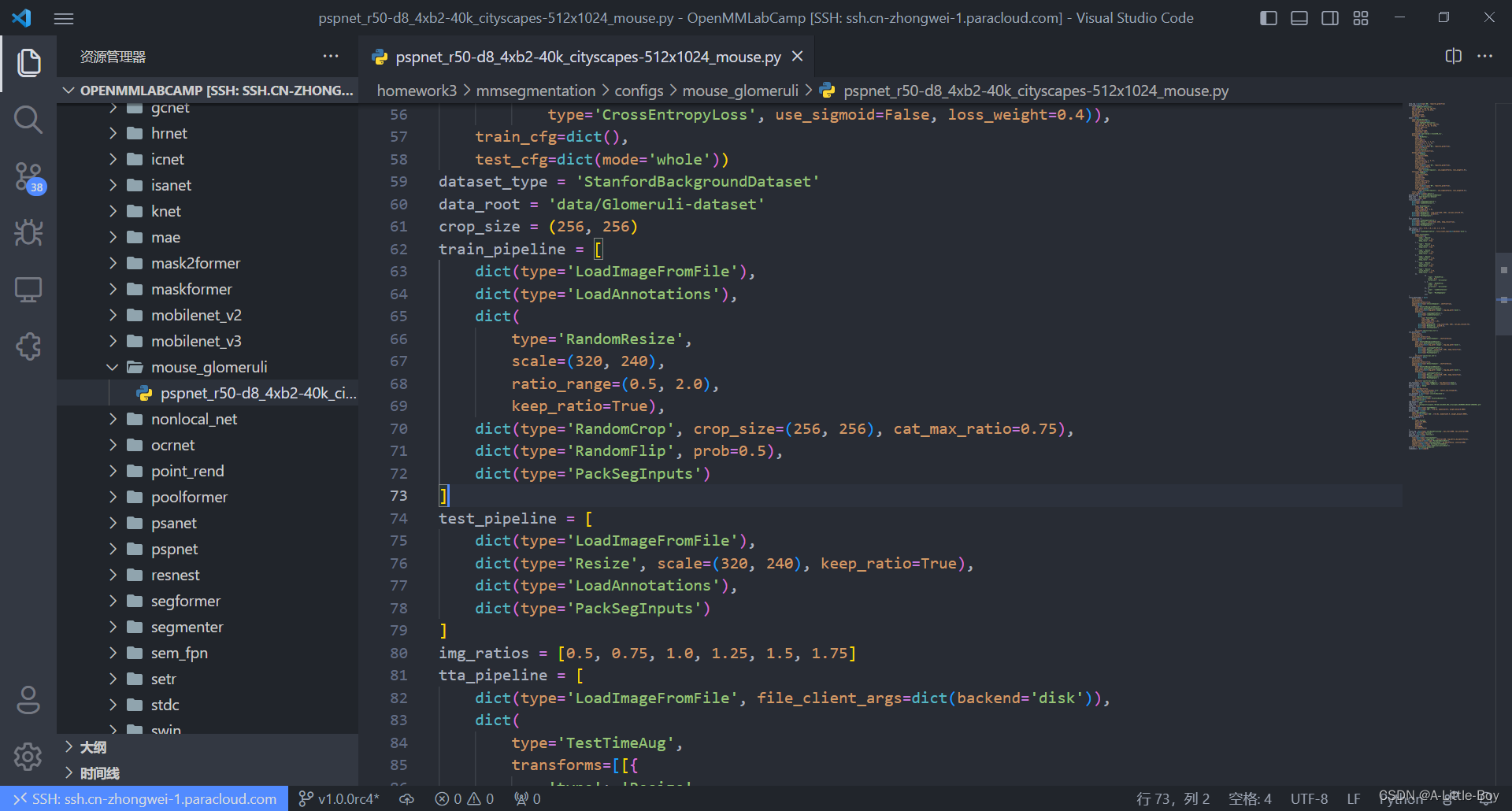Toggle the secondary side bar layout button

coord(1330,18)
